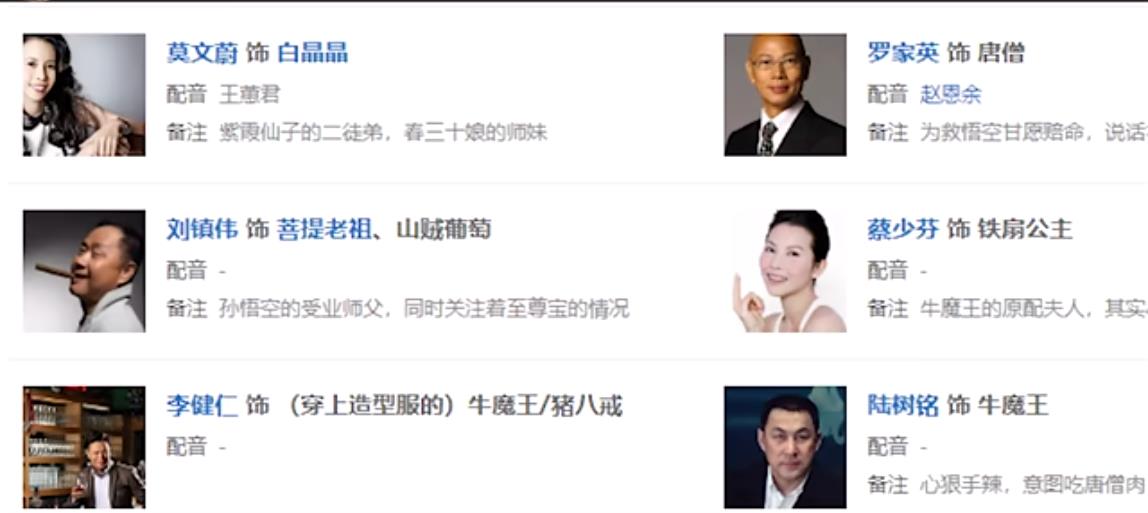Click voice actor 赵恩余 link
This screenshot has width=1148, height=513.
coord(950,94)
